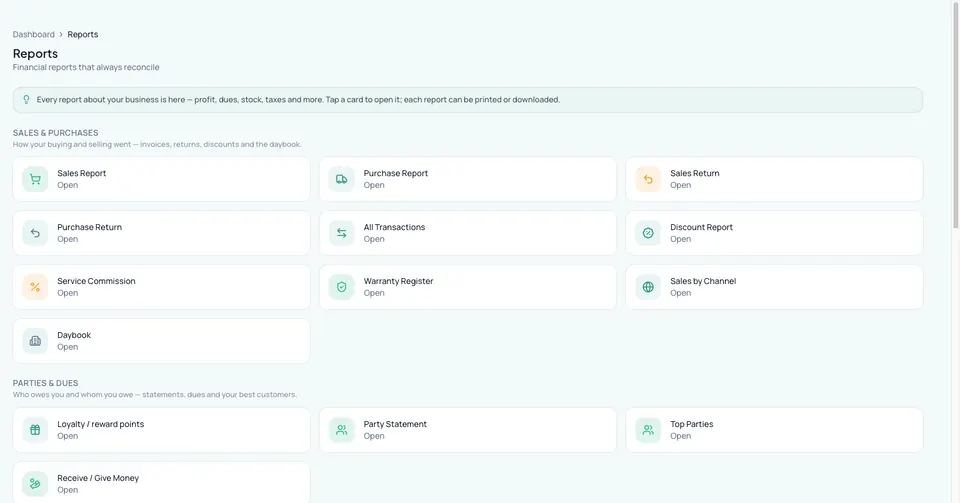Click the Daybook building icon

click(x=35, y=341)
